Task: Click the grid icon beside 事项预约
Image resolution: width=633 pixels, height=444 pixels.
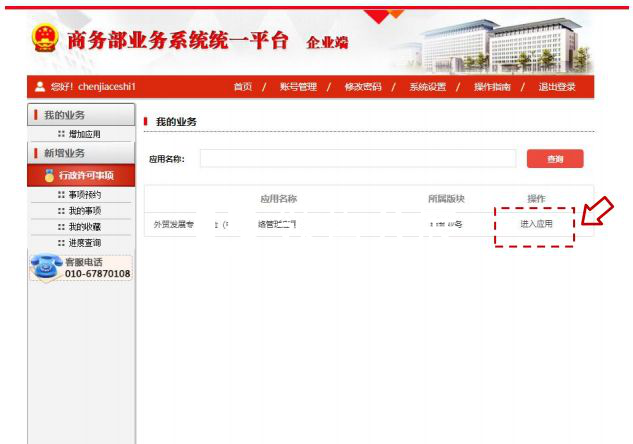Action: pyautogui.click(x=61, y=195)
